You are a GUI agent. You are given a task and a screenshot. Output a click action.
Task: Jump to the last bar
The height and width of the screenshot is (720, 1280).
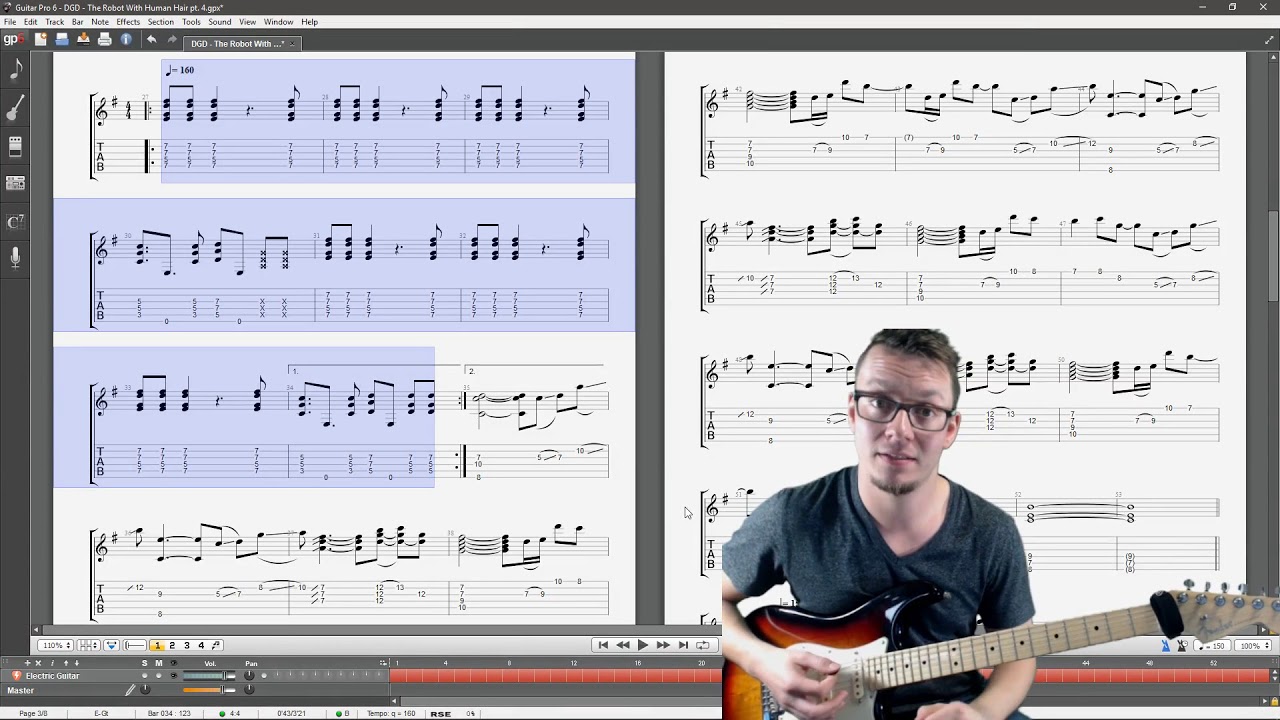[683, 645]
